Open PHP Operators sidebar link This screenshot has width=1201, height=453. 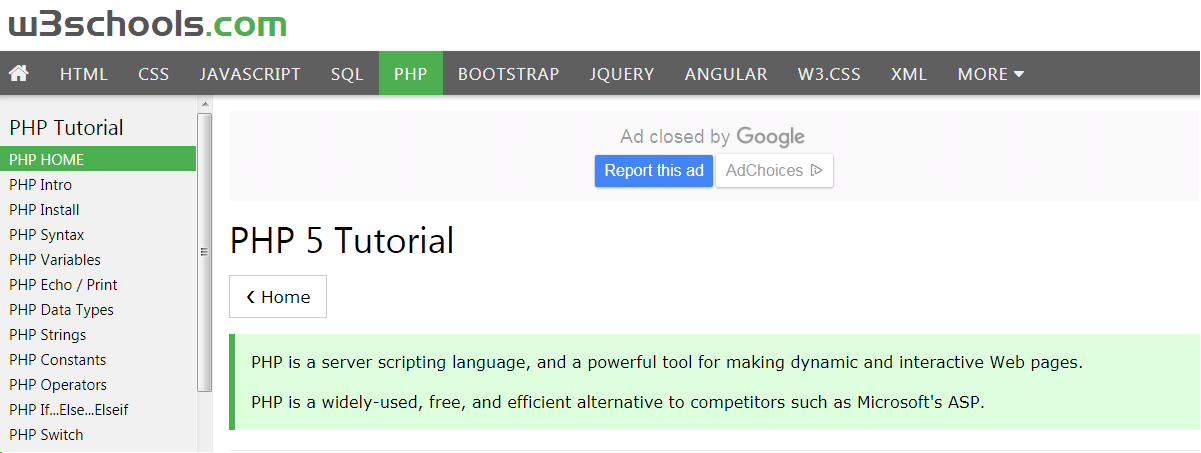pos(98,384)
